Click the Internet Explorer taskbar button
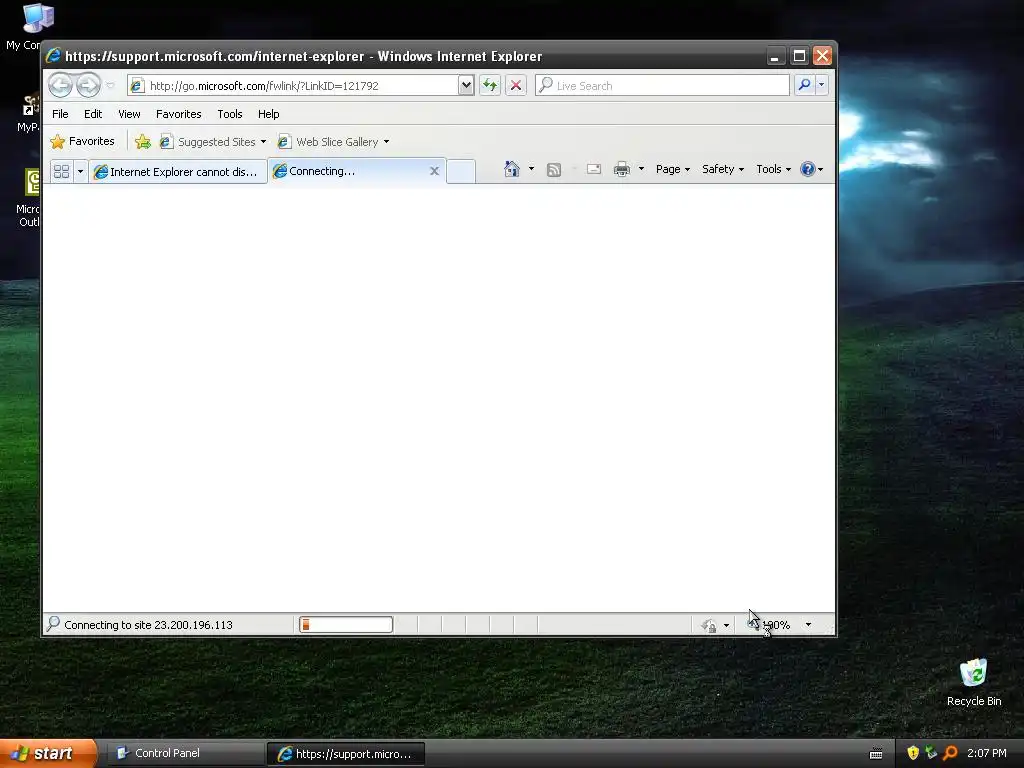This screenshot has height=768, width=1024. pos(345,754)
